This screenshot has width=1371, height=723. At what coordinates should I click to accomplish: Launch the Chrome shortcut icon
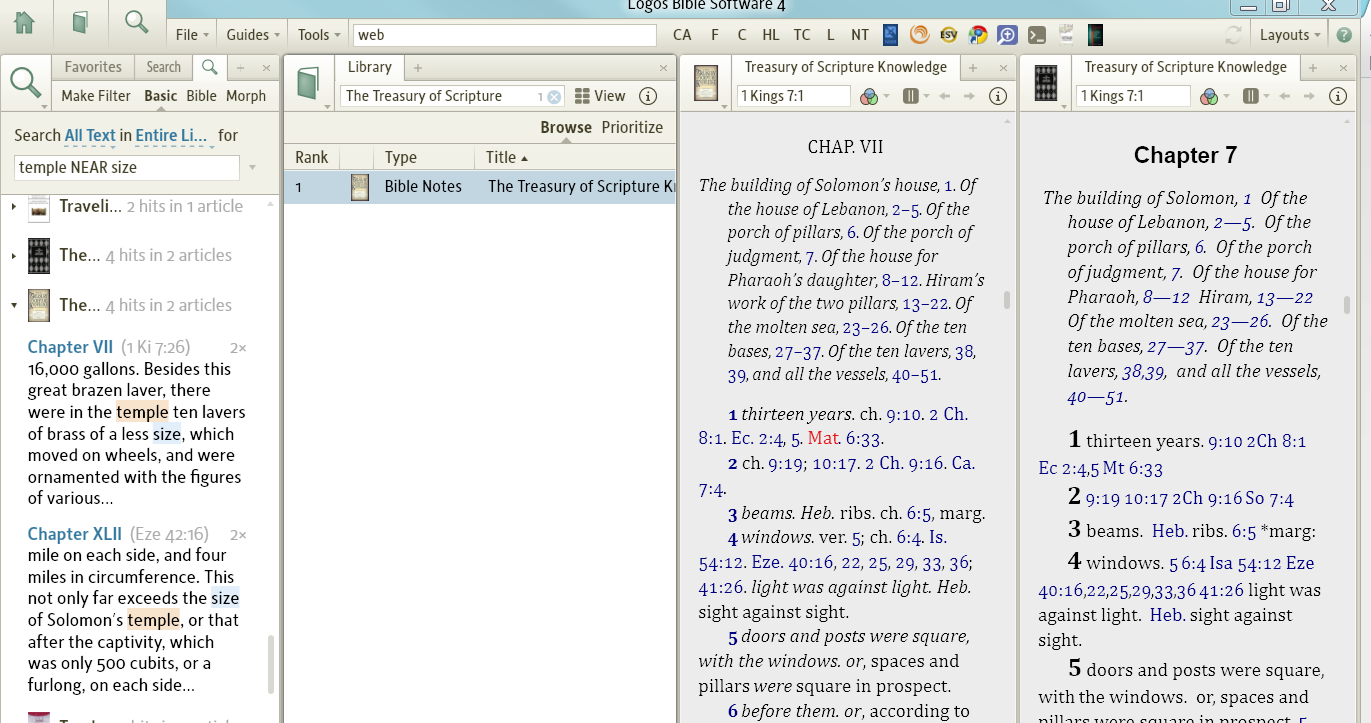978,34
